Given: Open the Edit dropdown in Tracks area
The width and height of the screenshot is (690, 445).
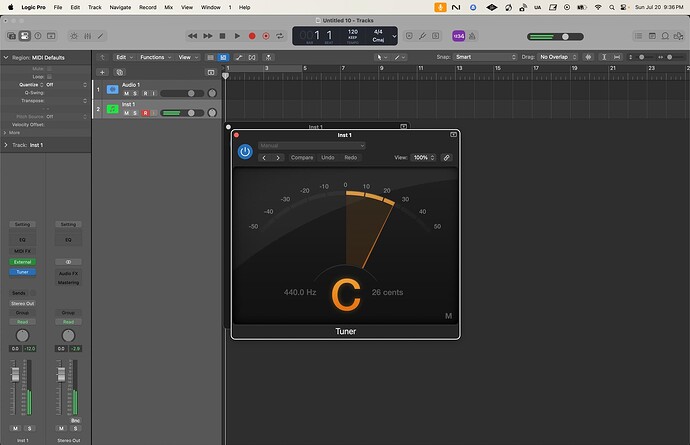Looking at the screenshot, I should [x=125, y=57].
